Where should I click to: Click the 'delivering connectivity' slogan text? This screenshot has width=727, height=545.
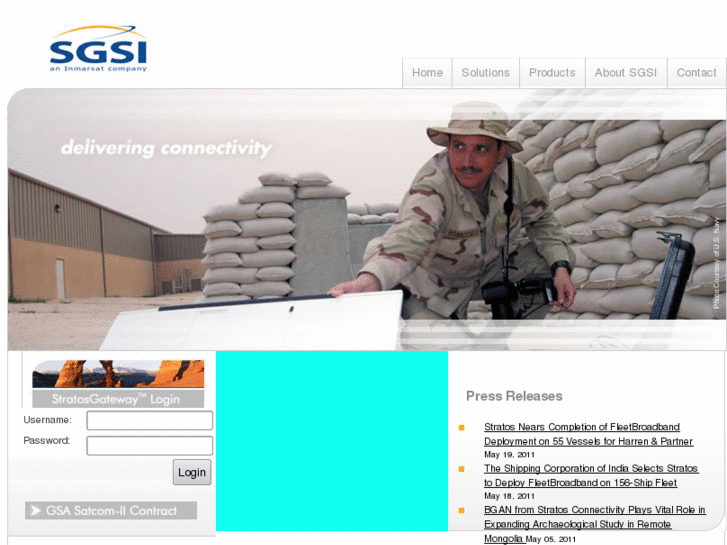coord(166,148)
